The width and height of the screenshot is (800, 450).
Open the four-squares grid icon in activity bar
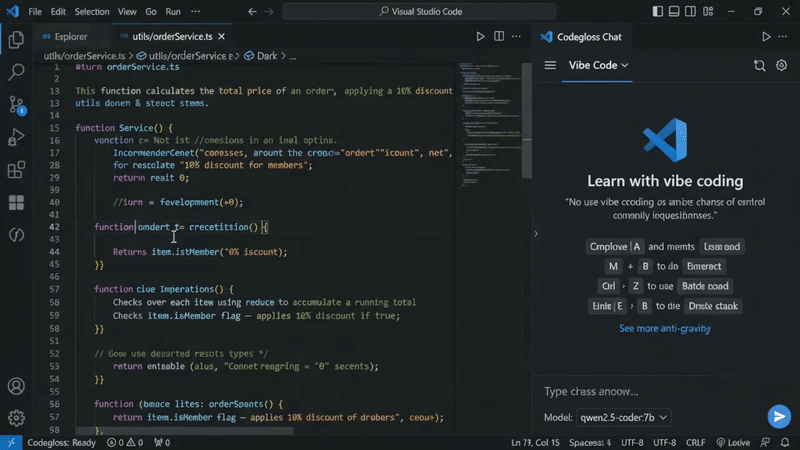click(16, 203)
